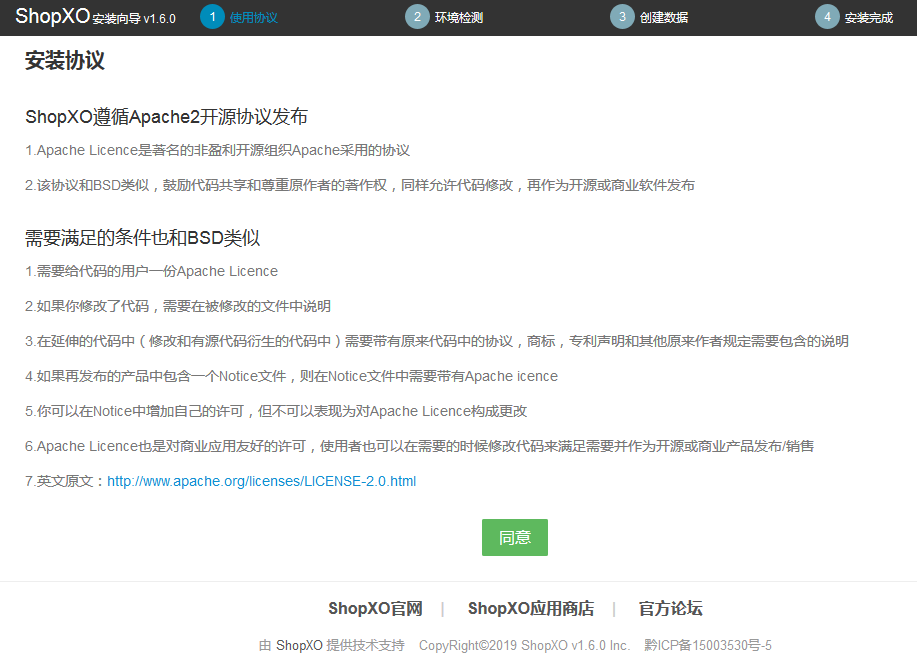
Task: Click the 使用协议 step label
Action: click(x=254, y=18)
